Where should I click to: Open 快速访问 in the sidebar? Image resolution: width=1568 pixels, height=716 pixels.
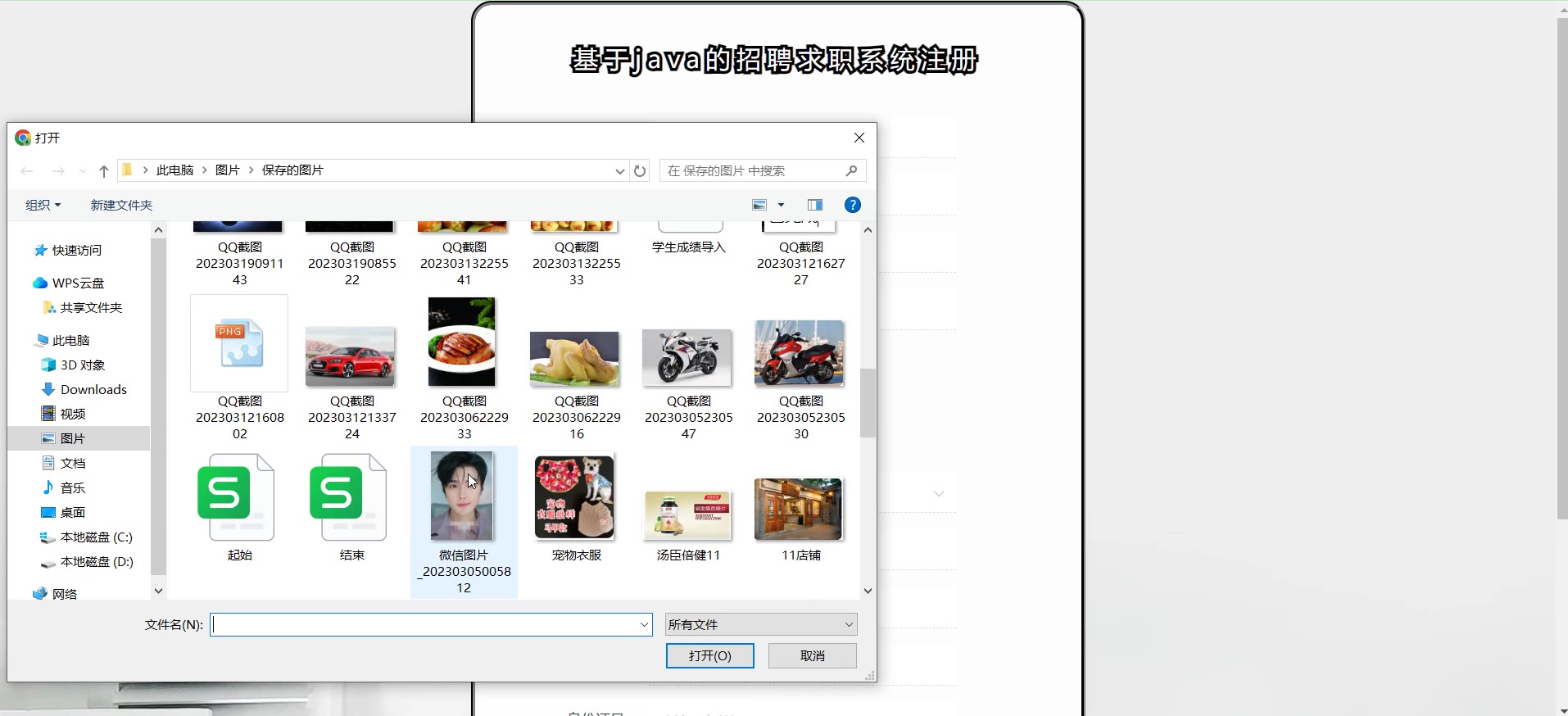point(77,251)
